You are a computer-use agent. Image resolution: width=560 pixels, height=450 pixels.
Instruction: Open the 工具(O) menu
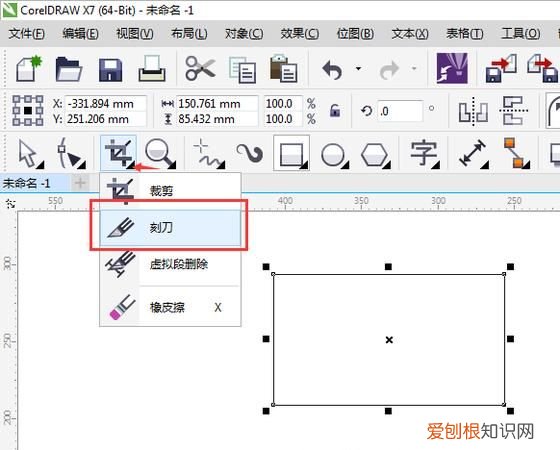[521, 34]
